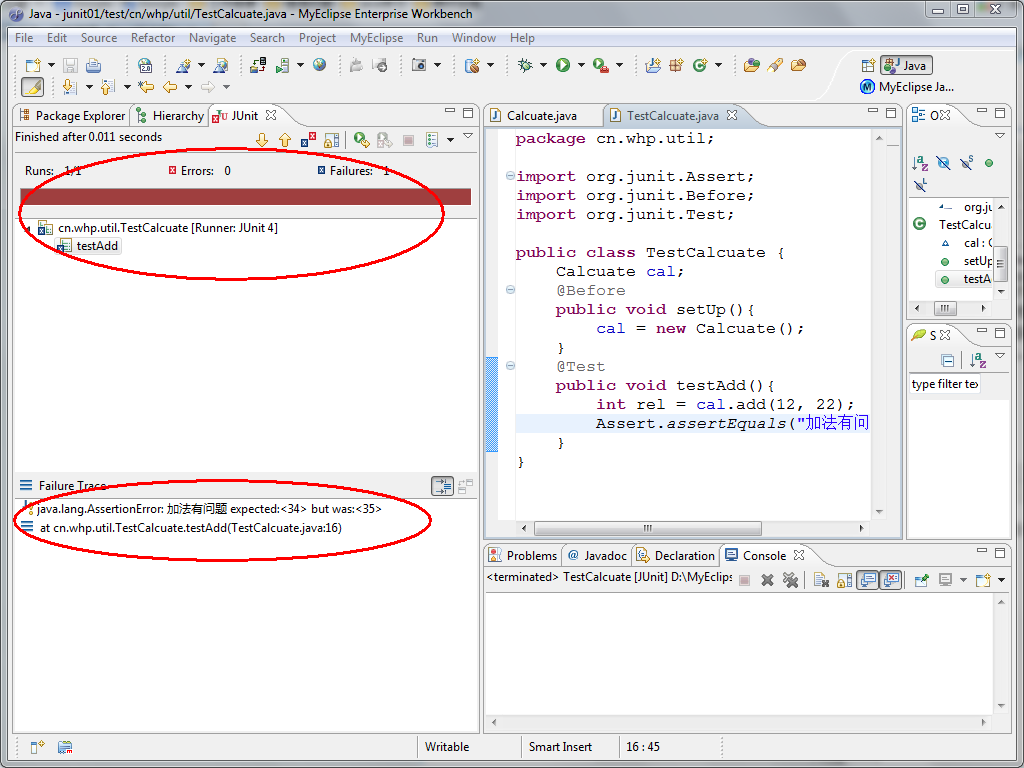Image resolution: width=1024 pixels, height=768 pixels.
Task: Switch to the Package Explorer tab
Action: pyautogui.click(x=72, y=116)
